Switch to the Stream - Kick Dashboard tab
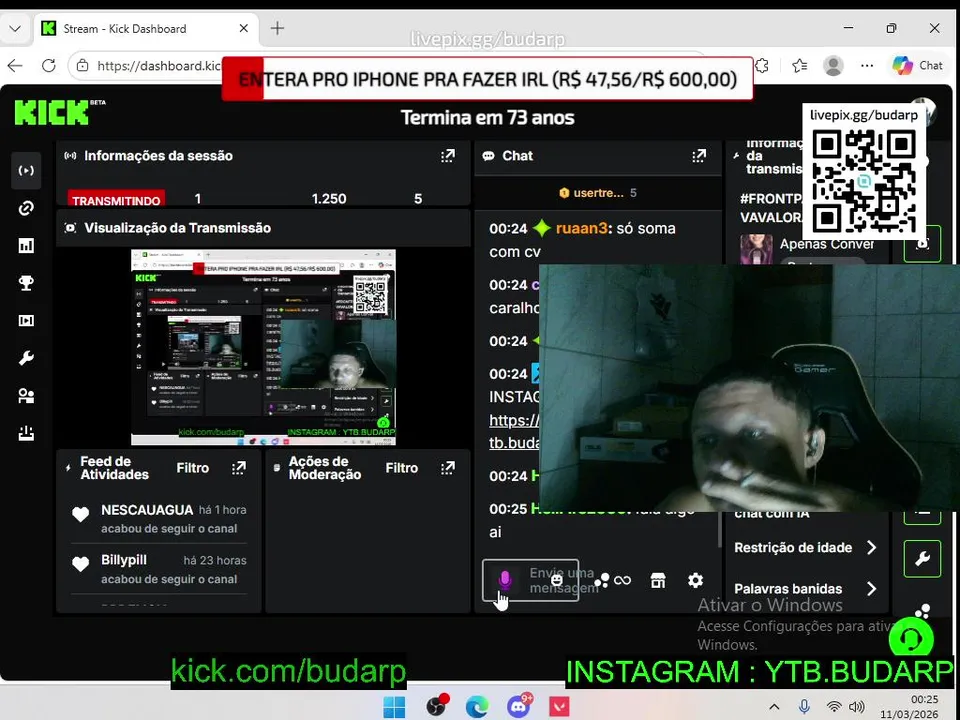 (145, 29)
